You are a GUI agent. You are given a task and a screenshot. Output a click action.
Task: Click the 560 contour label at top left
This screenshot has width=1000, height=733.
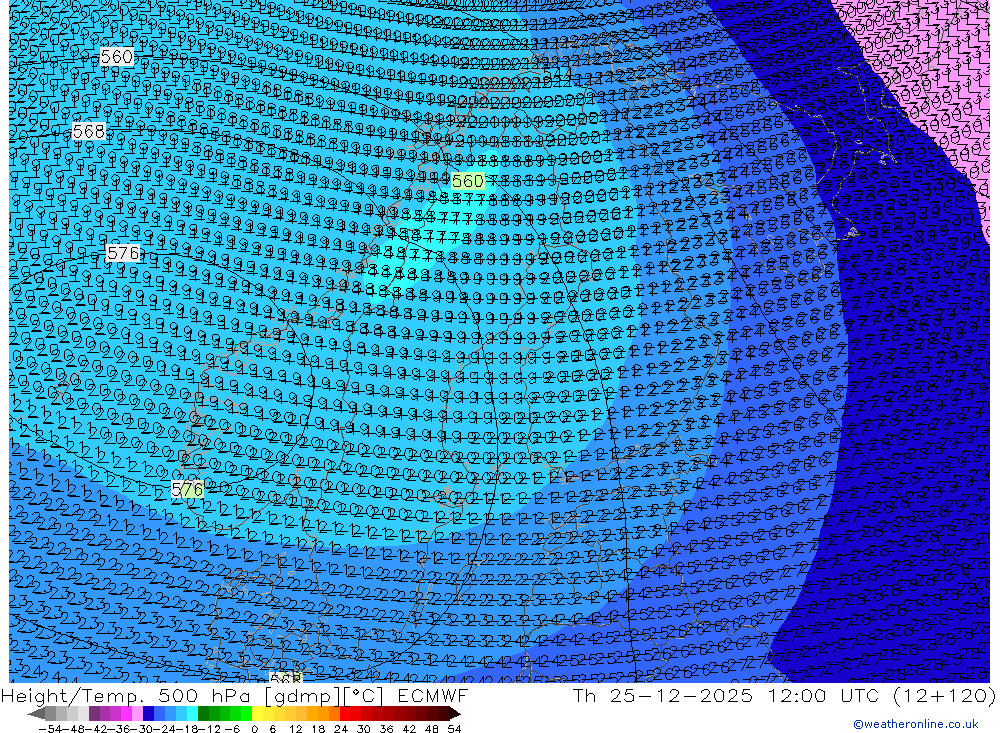117,57
